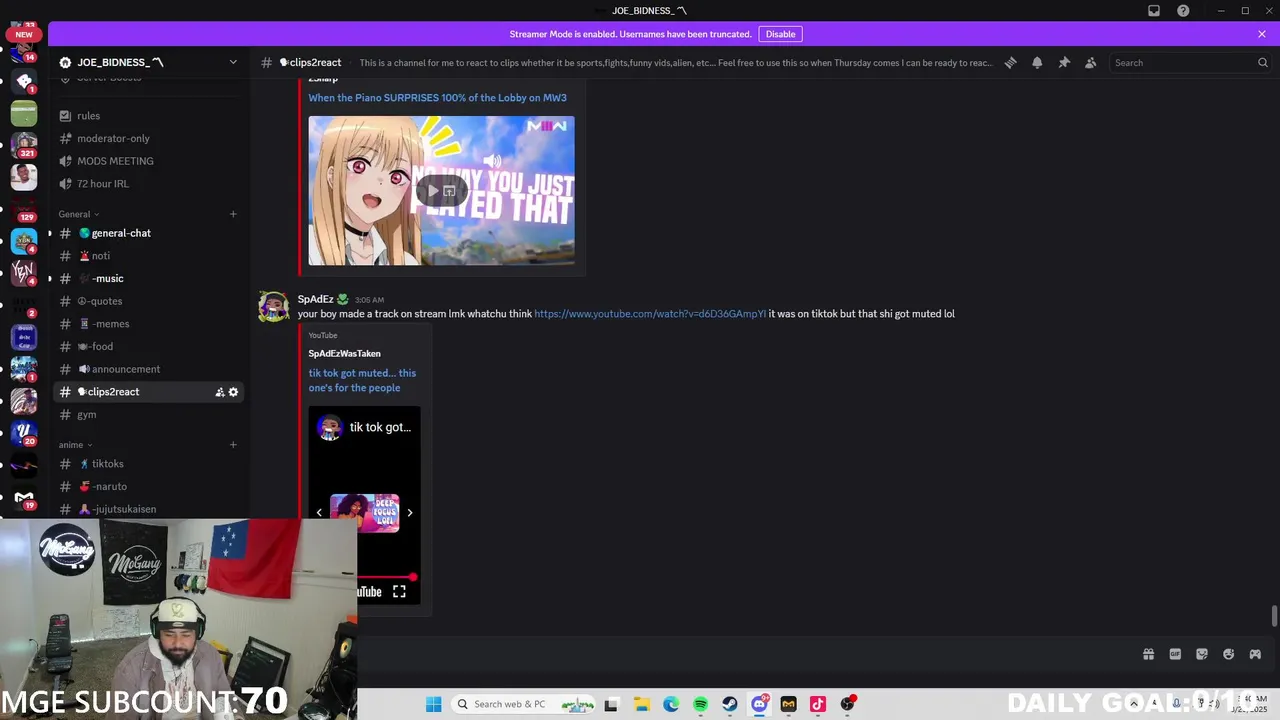Go to next item in YouTube embed

click(x=409, y=513)
